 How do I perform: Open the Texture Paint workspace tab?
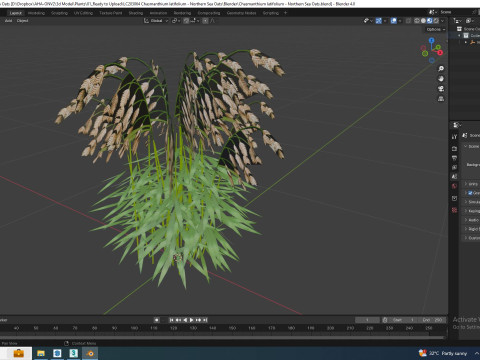tap(111, 13)
